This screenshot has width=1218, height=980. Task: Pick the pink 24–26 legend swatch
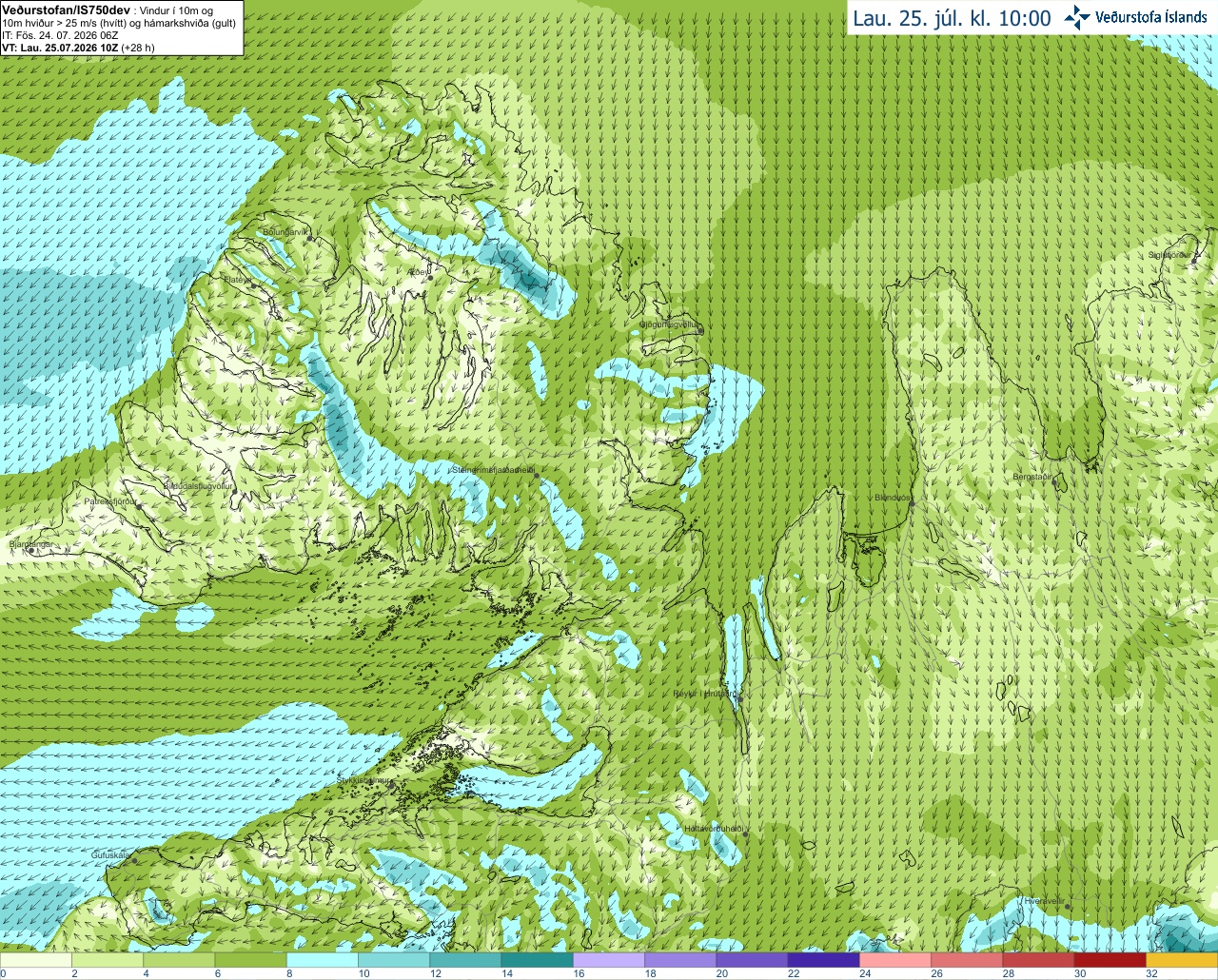coord(895,960)
